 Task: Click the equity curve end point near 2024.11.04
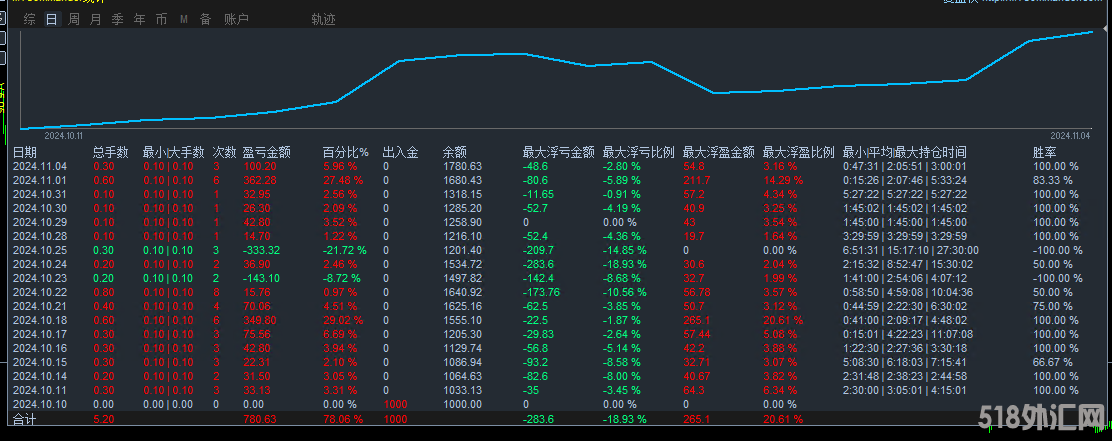point(1092,32)
